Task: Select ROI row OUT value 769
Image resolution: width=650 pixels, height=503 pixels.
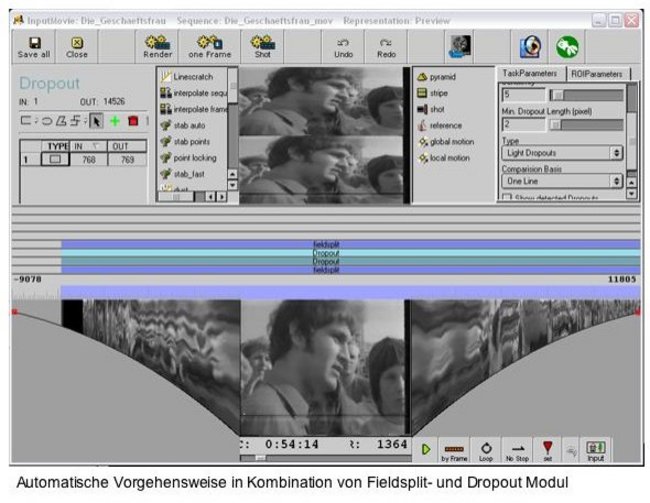Action: pyautogui.click(x=126, y=159)
